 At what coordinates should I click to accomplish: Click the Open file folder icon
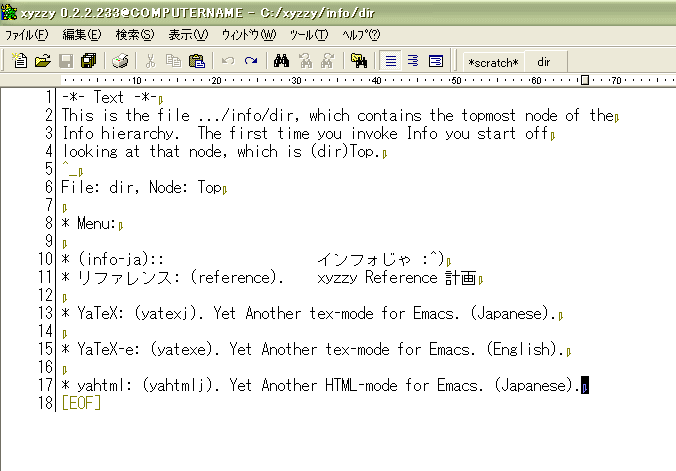point(42,61)
